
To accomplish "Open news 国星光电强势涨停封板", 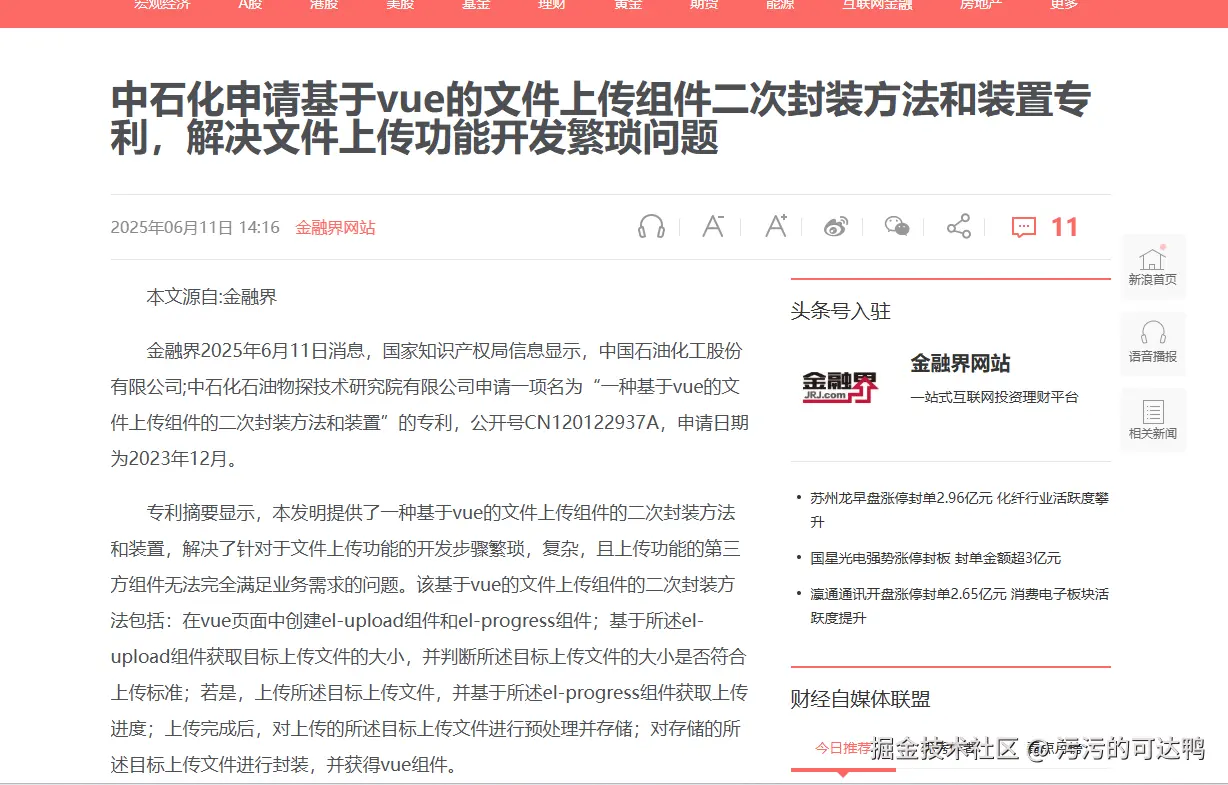I will 936,558.
